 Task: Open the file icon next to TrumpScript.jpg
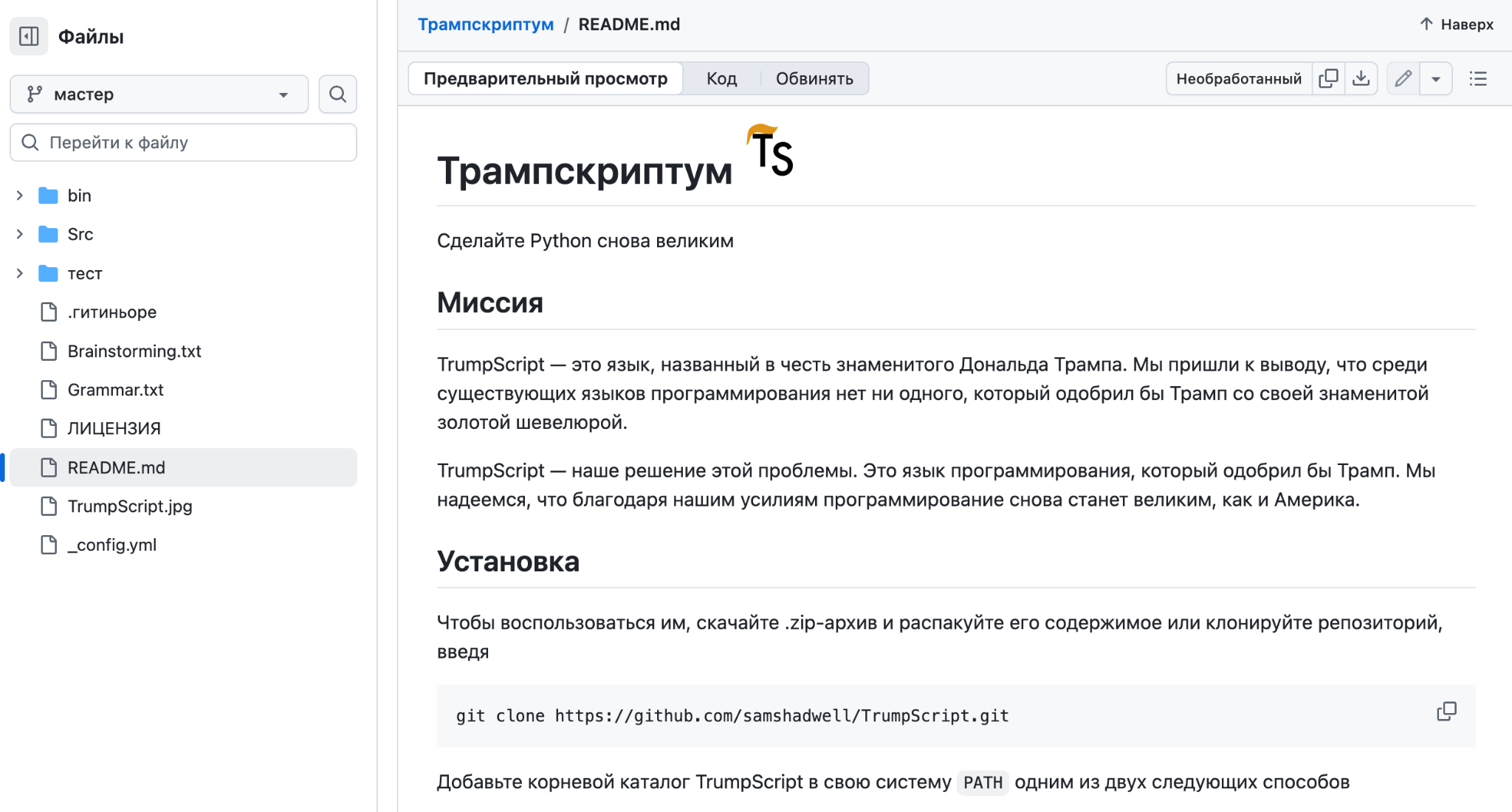tap(48, 506)
